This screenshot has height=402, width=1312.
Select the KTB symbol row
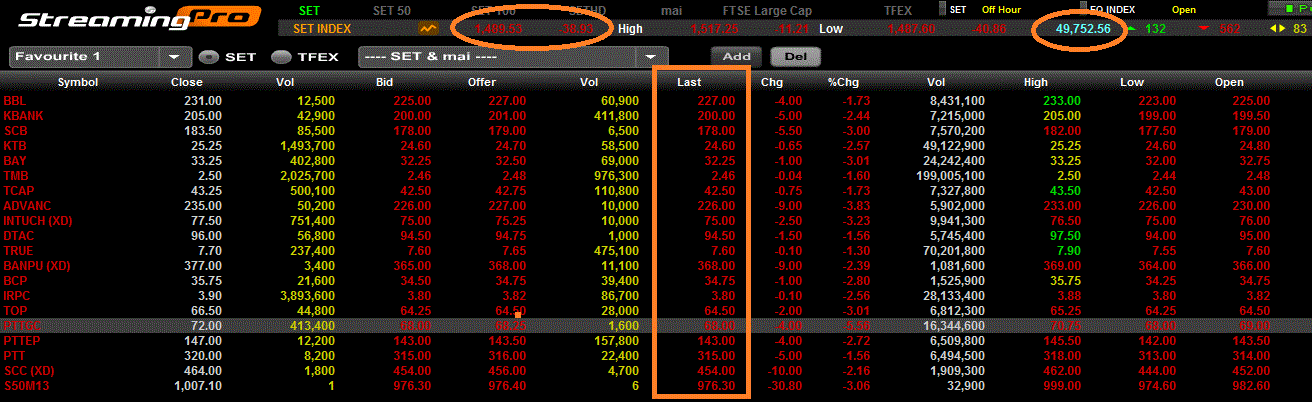(656, 146)
